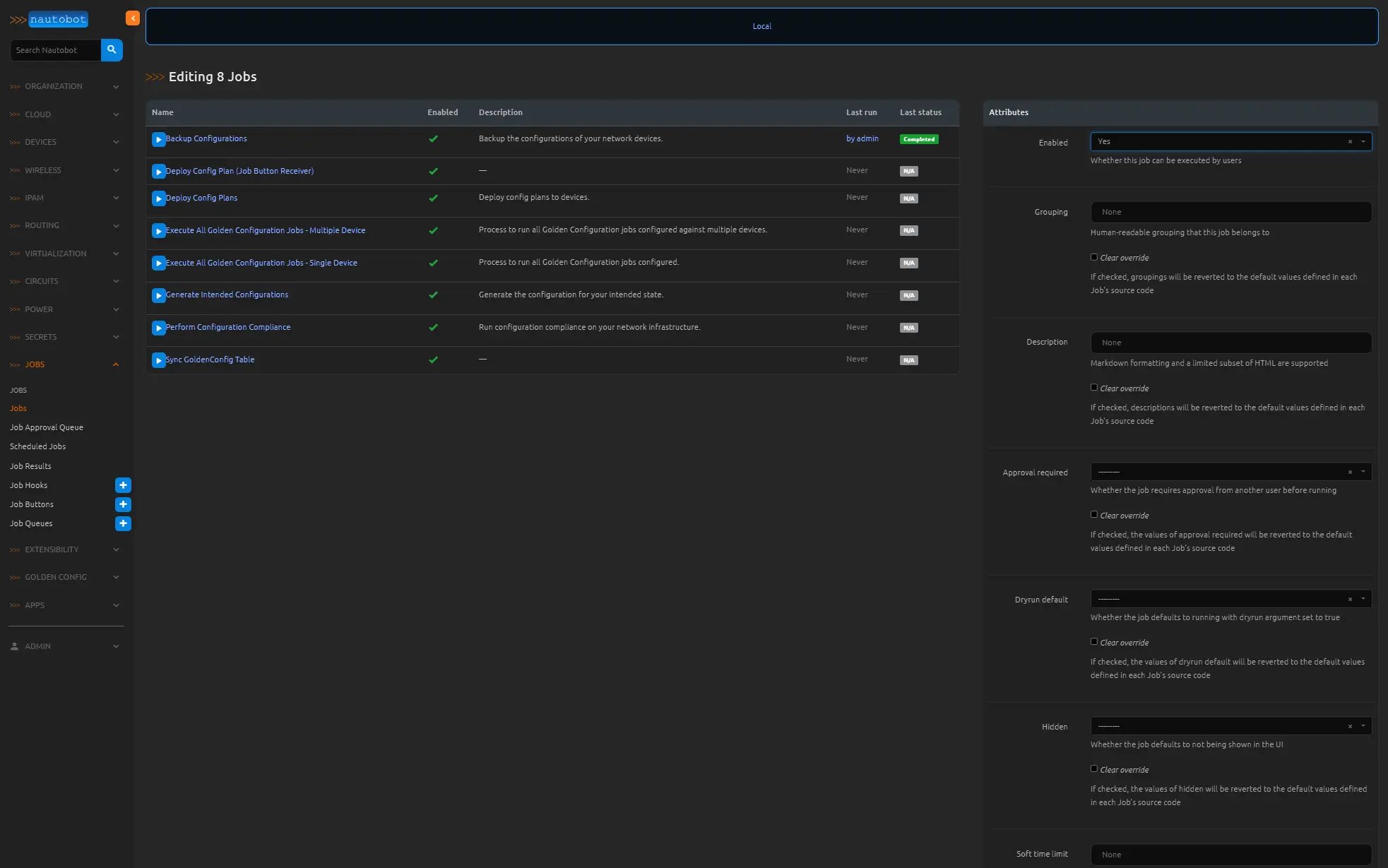Add a new Job Button plus icon
This screenshot has height=868, width=1388.
pyautogui.click(x=123, y=504)
